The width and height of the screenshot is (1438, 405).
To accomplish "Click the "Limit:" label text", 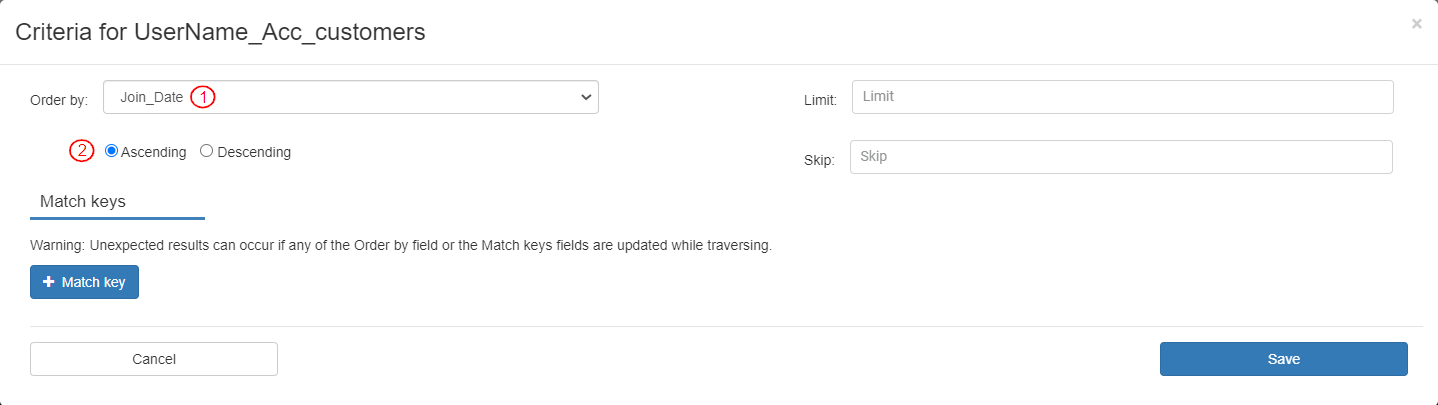I will click(x=820, y=101).
